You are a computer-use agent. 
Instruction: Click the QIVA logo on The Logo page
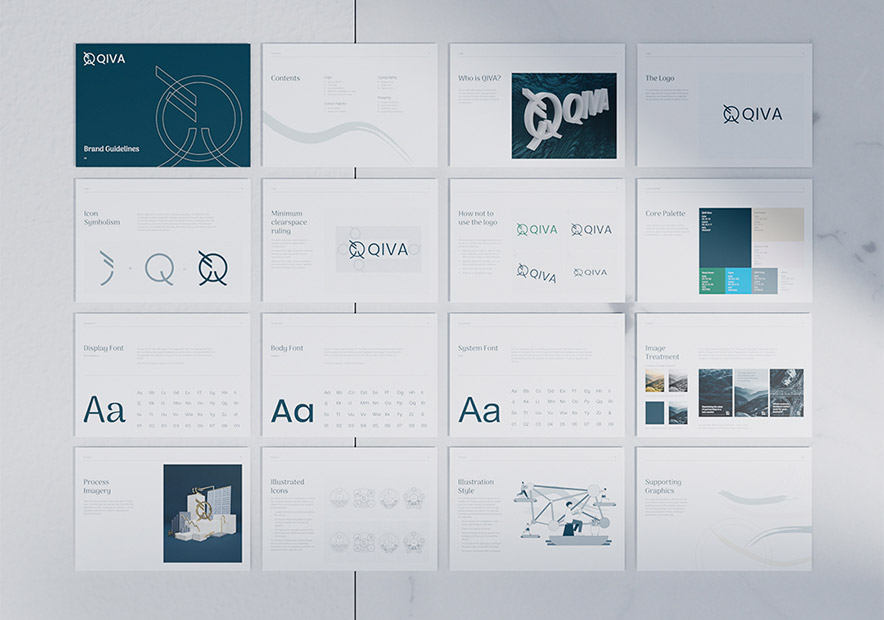pyautogui.click(x=752, y=114)
